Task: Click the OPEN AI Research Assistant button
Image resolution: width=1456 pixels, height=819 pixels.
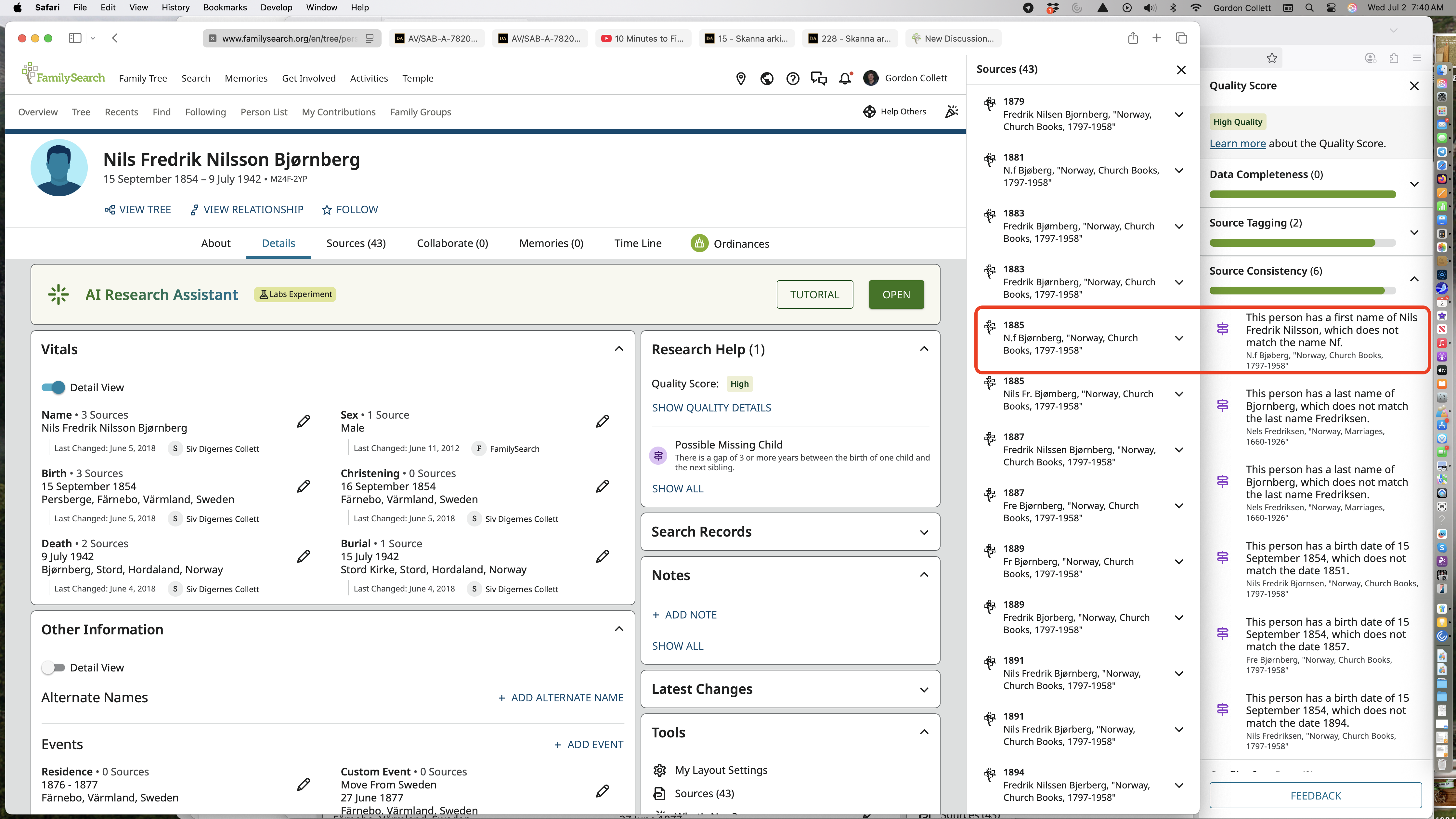Action: (x=896, y=294)
